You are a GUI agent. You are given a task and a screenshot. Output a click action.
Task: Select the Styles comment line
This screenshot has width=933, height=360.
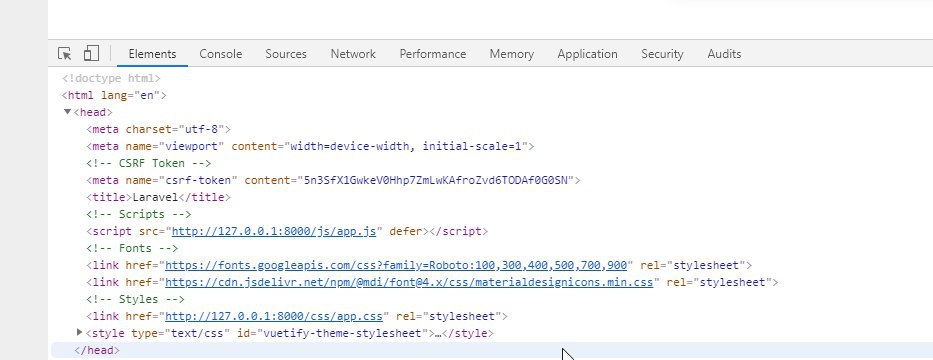click(135, 299)
